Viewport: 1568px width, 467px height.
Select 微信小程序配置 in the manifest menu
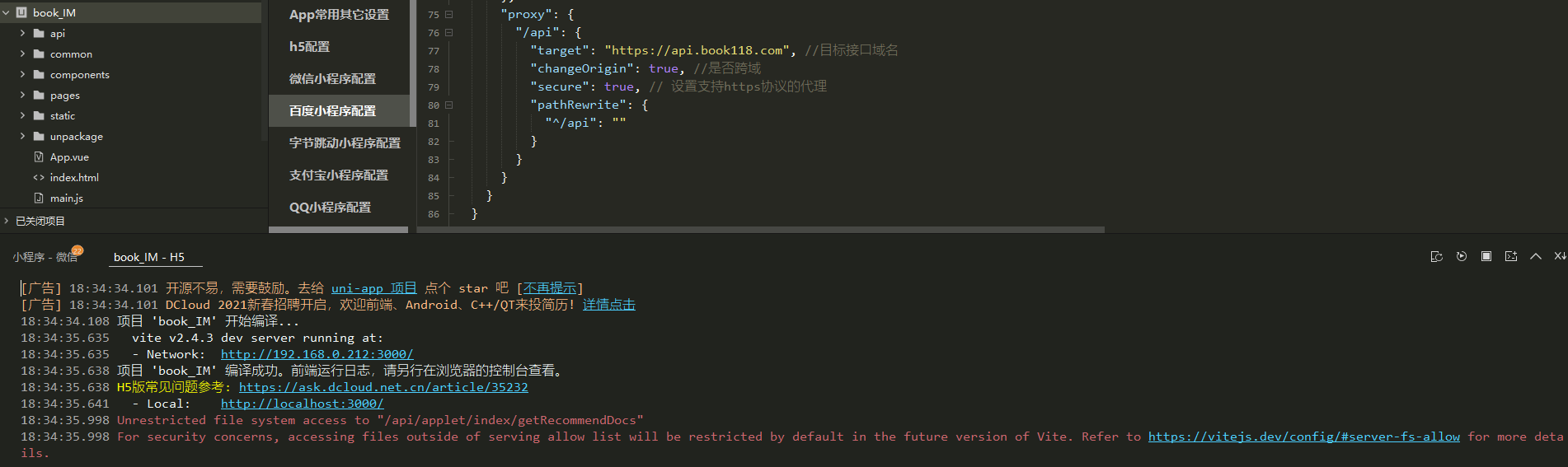pos(332,79)
